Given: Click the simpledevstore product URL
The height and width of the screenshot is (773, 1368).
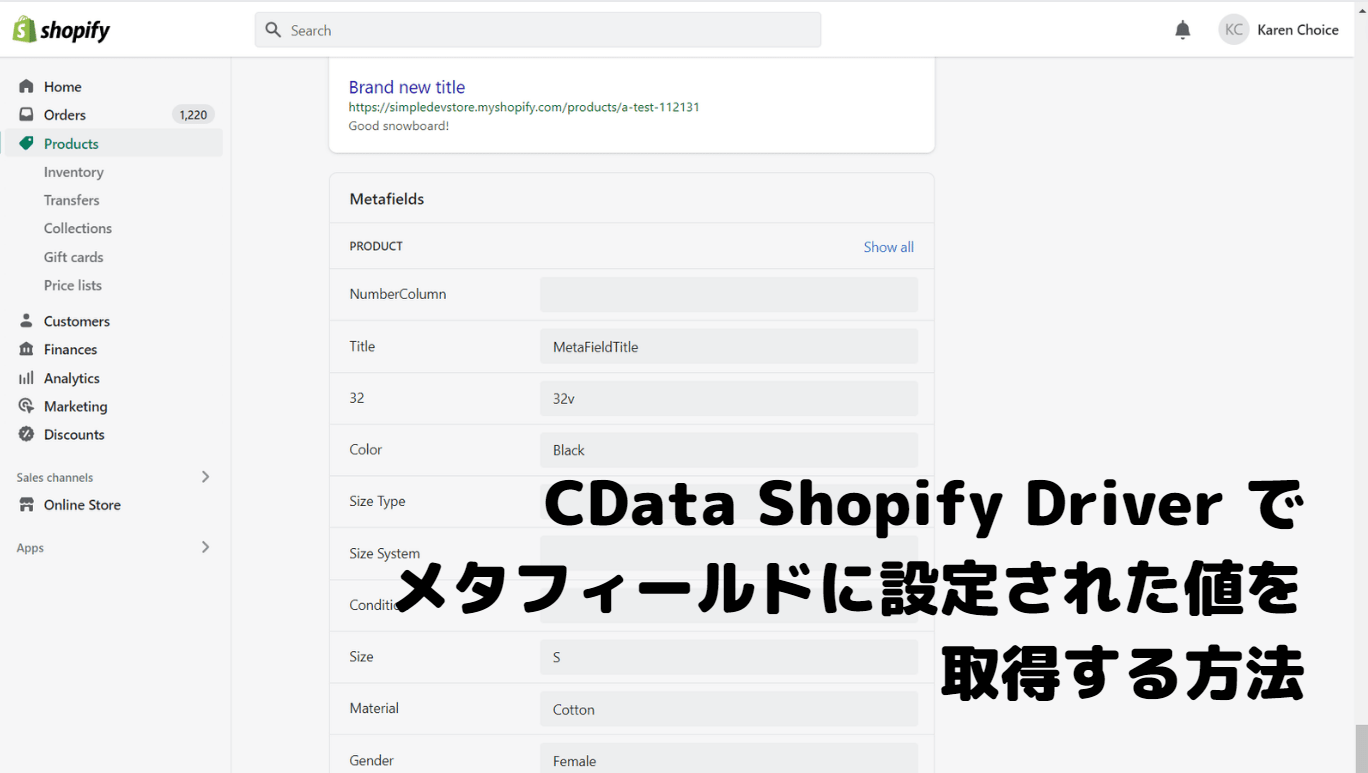Looking at the screenshot, I should tap(524, 107).
